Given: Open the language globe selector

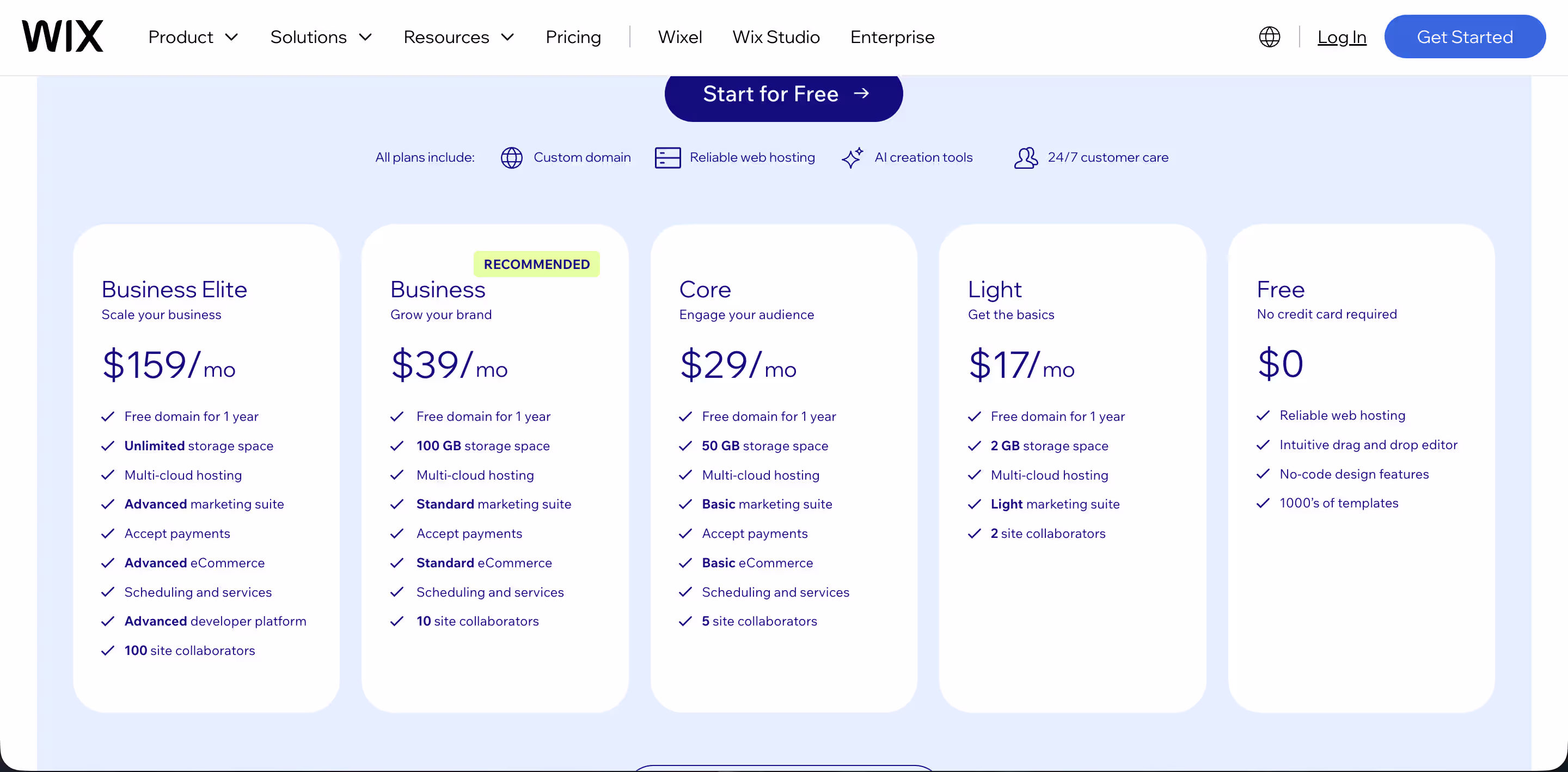Looking at the screenshot, I should click(x=1269, y=37).
